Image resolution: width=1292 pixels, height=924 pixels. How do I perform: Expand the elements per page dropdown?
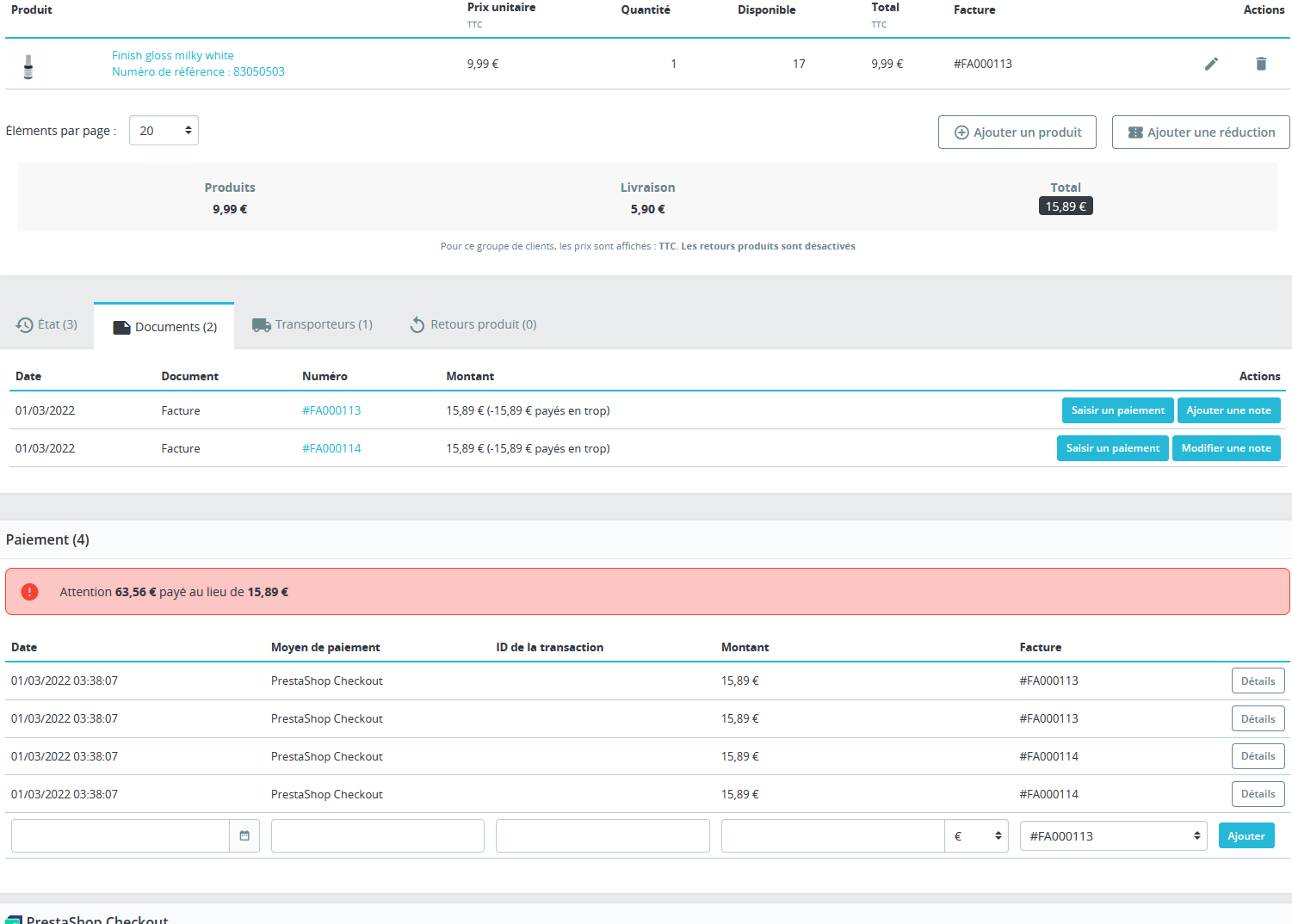point(164,131)
